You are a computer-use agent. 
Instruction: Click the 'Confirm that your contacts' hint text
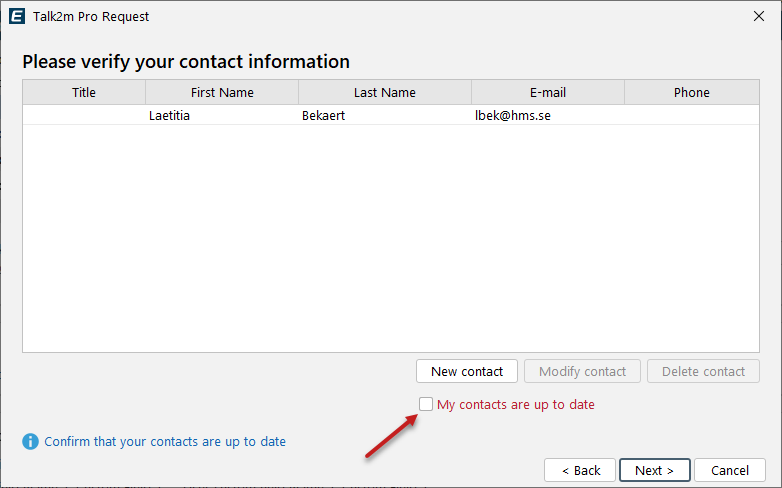click(165, 441)
